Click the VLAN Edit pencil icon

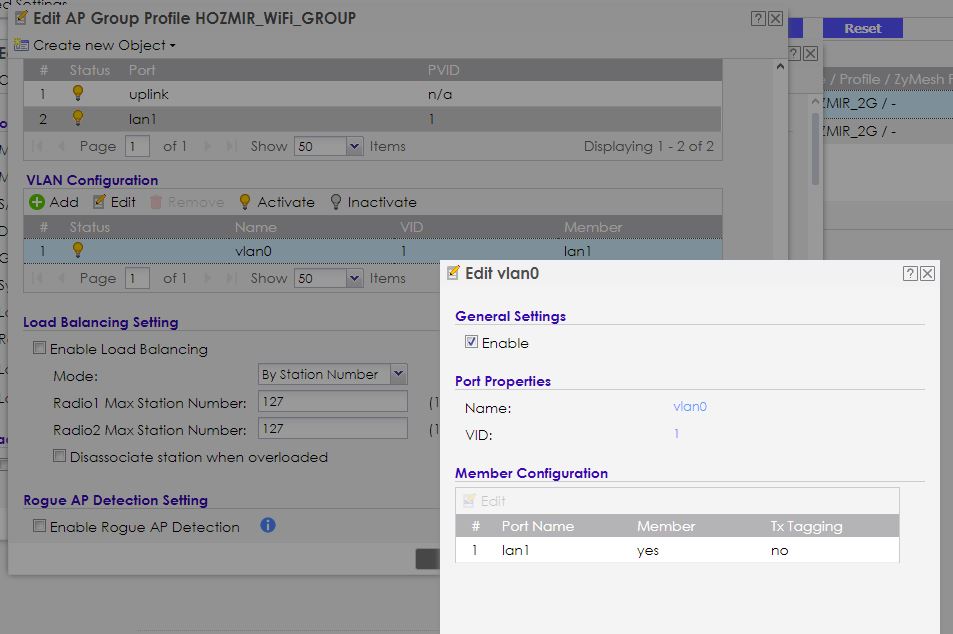click(99, 202)
